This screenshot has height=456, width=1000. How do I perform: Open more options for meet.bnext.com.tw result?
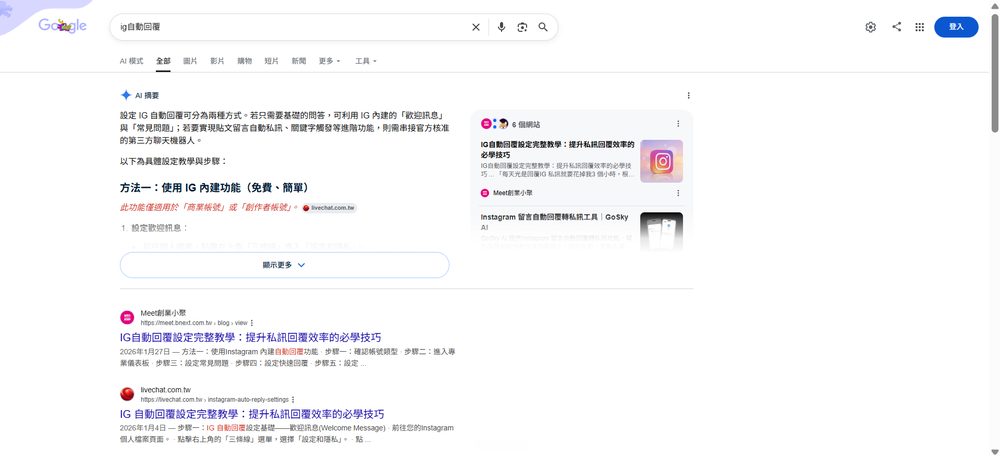coord(252,323)
